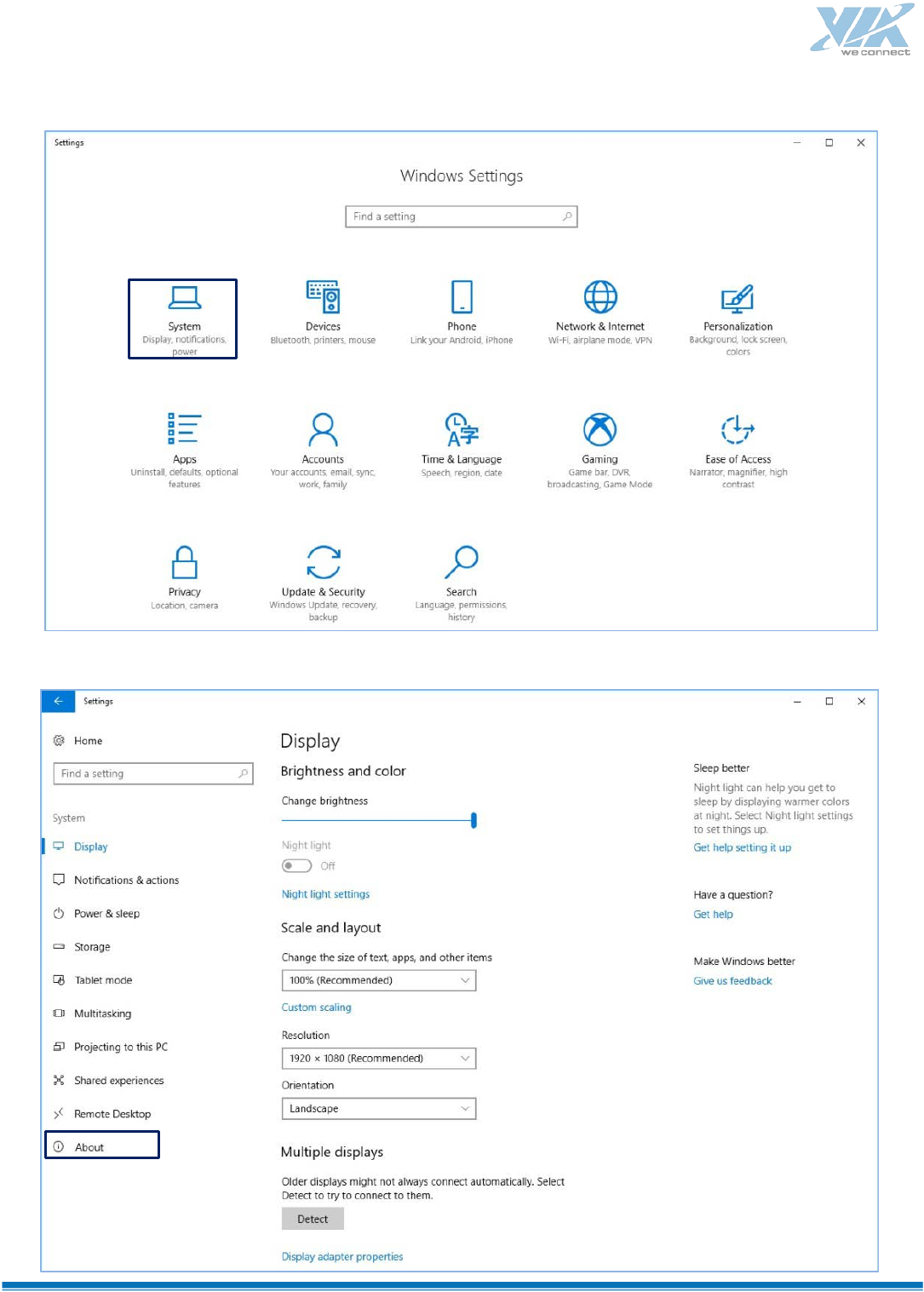Click Give us feedback link
The height and width of the screenshot is (1292, 924).
click(732, 981)
